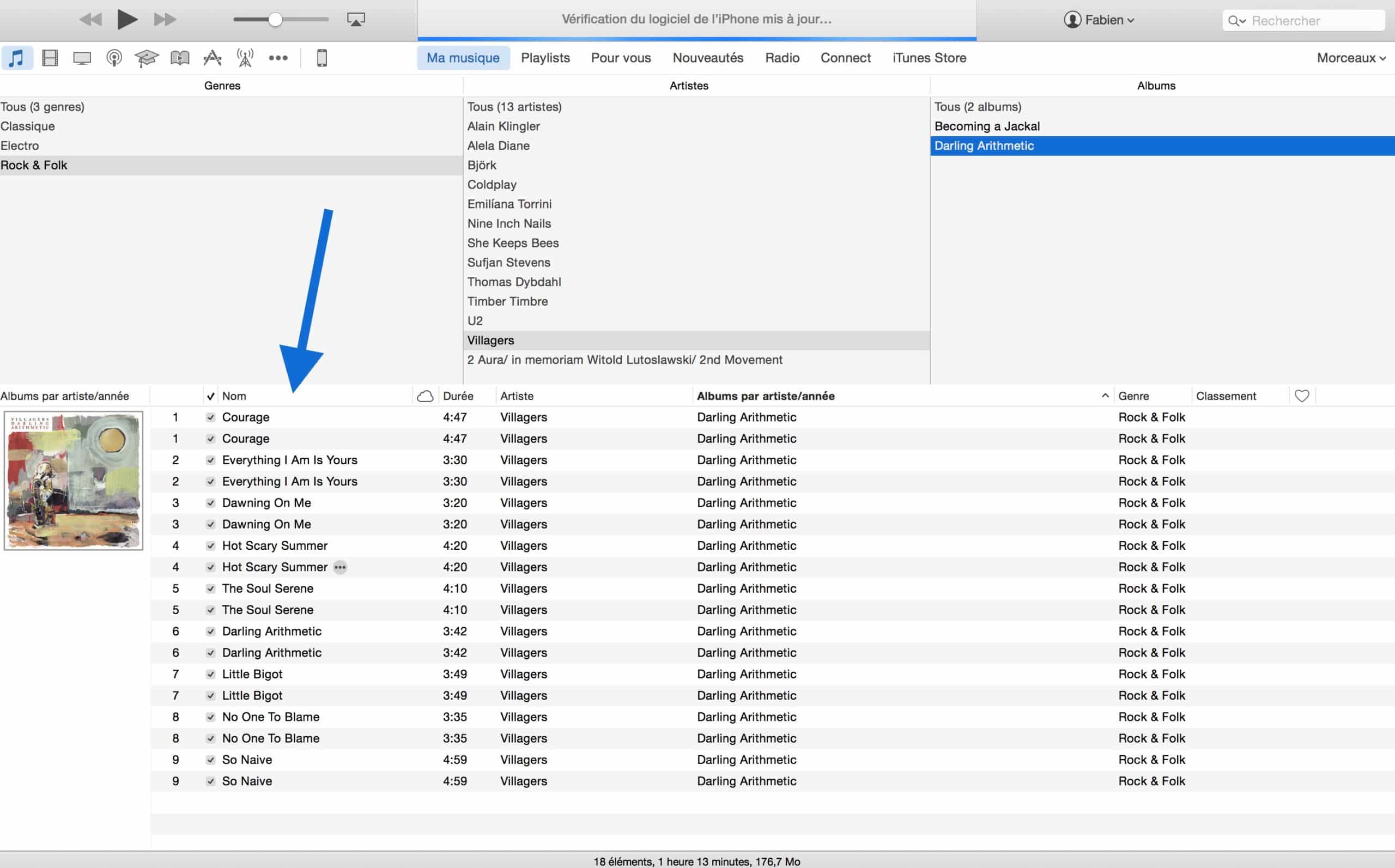The image size is (1395, 868).
Task: Uncheck the first Hot Scary Summer checkbox
Action: click(211, 546)
